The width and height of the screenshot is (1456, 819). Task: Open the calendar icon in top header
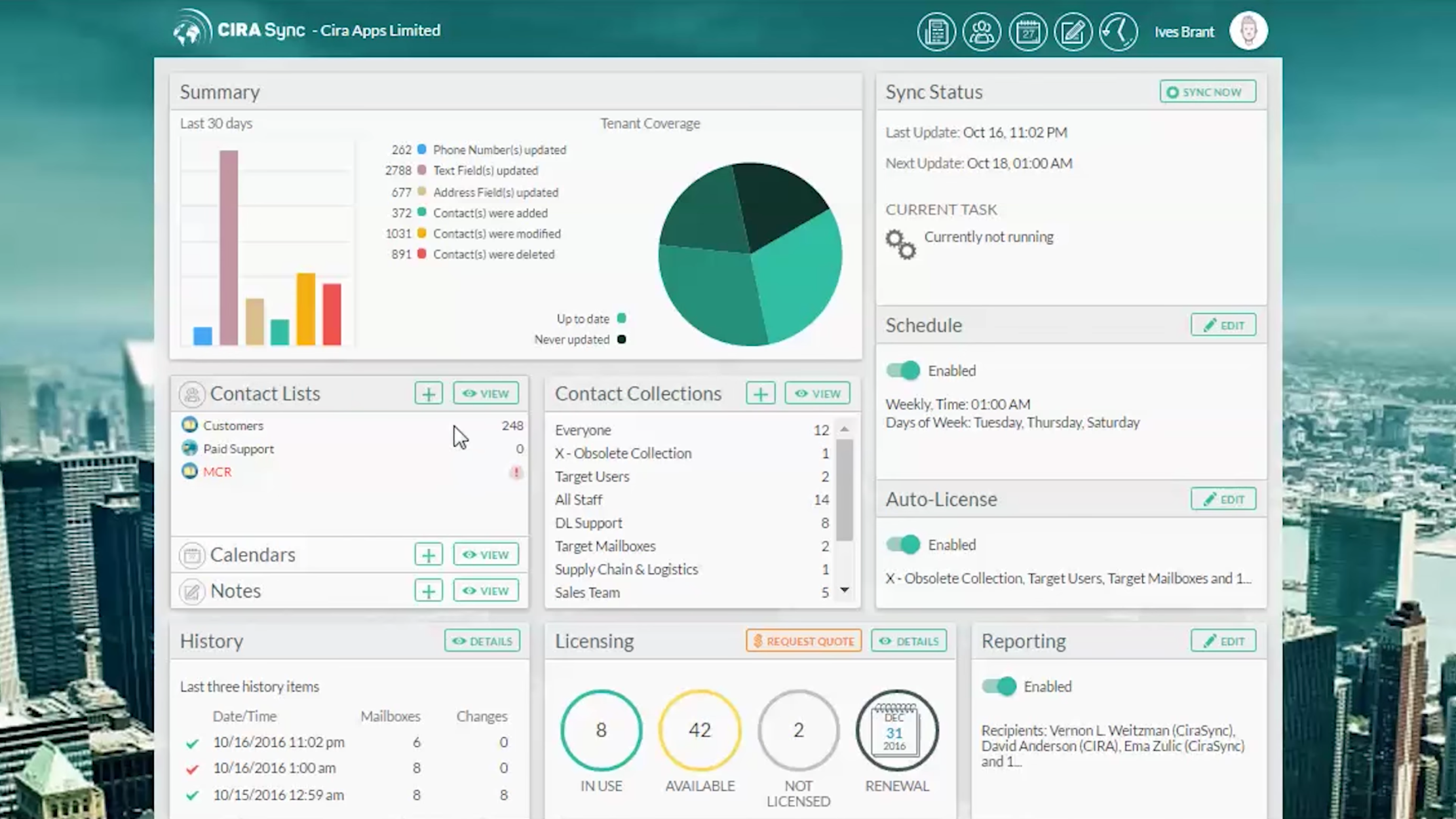pos(1027,31)
